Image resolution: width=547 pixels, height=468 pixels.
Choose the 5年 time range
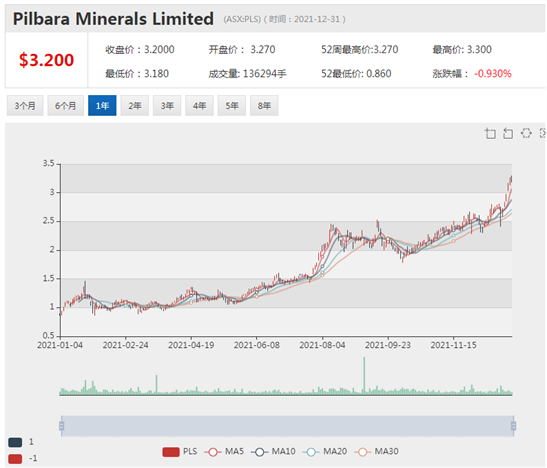(x=232, y=105)
